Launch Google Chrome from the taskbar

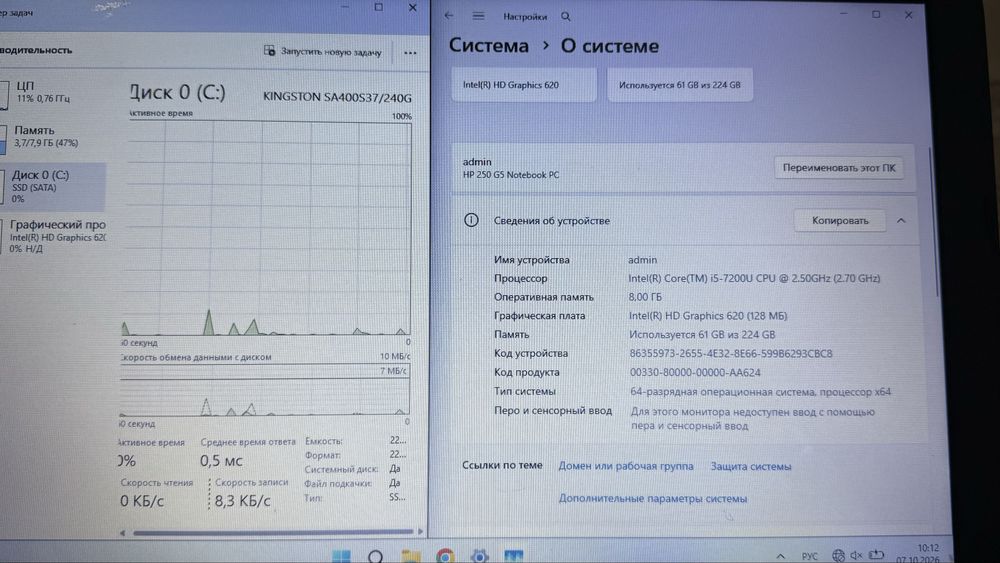point(445,557)
